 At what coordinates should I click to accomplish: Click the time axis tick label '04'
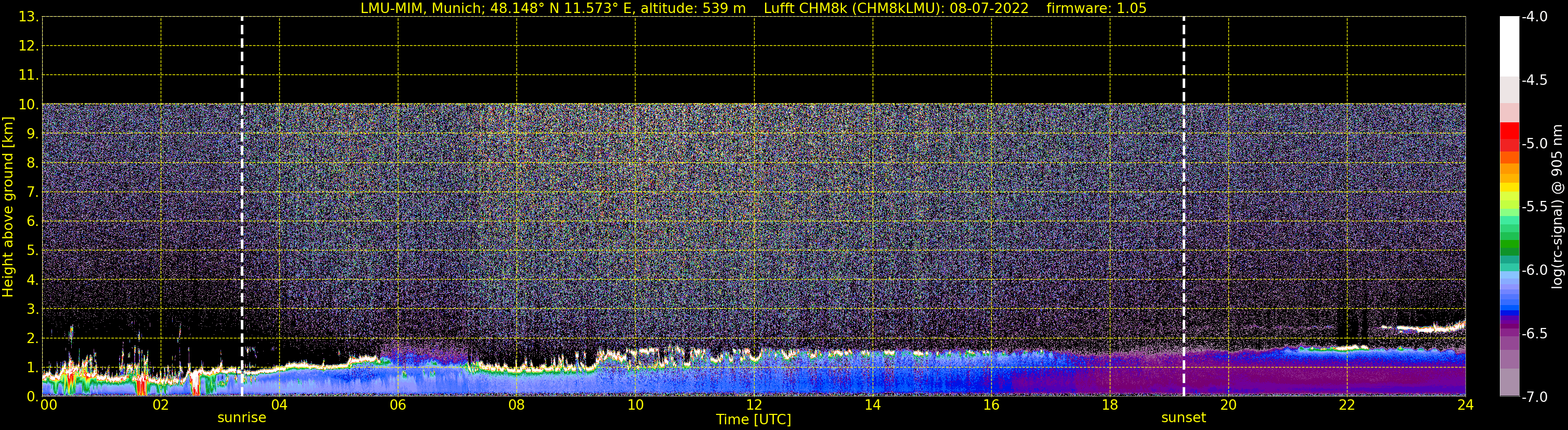pyautogui.click(x=279, y=405)
